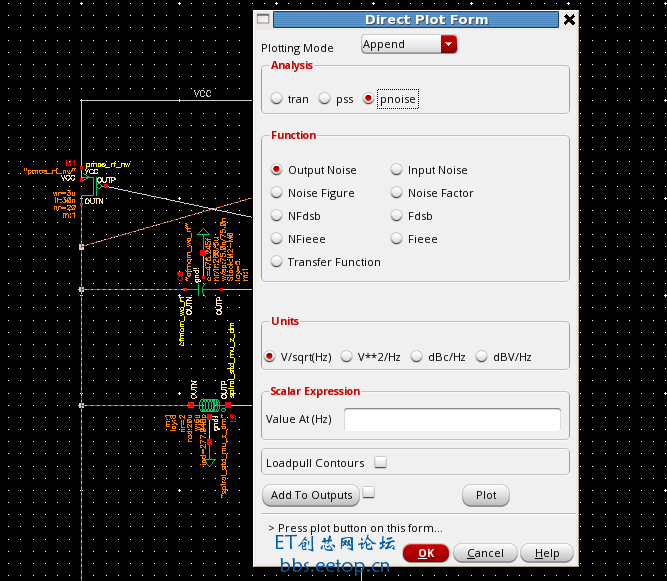This screenshot has width=667, height=581.
Task: Confirm with the OK button
Action: 426,553
